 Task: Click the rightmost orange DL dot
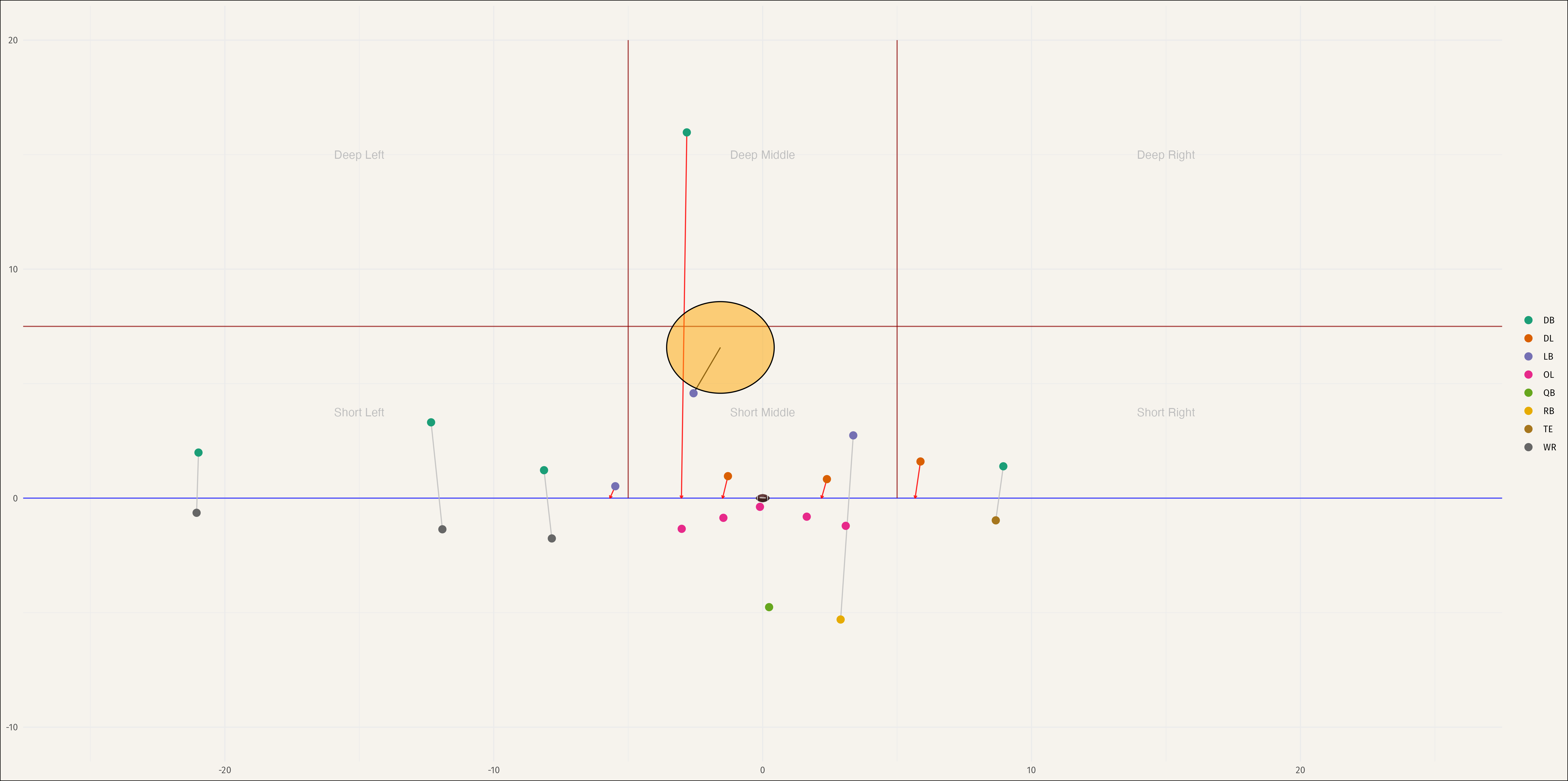[x=920, y=461]
